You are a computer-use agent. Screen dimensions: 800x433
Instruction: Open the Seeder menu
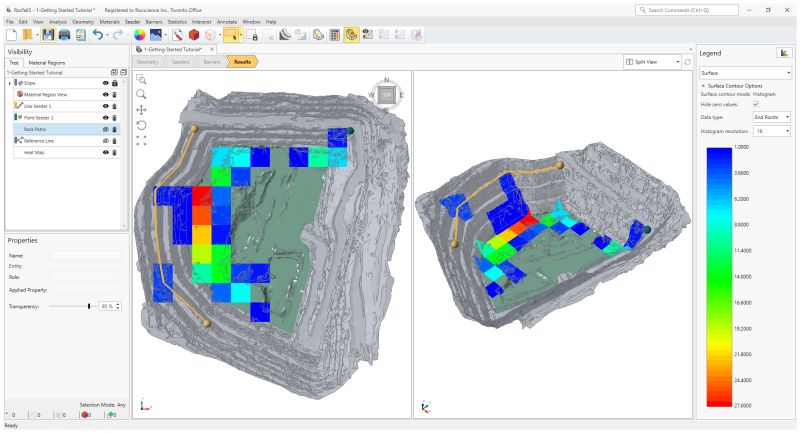coord(133,22)
